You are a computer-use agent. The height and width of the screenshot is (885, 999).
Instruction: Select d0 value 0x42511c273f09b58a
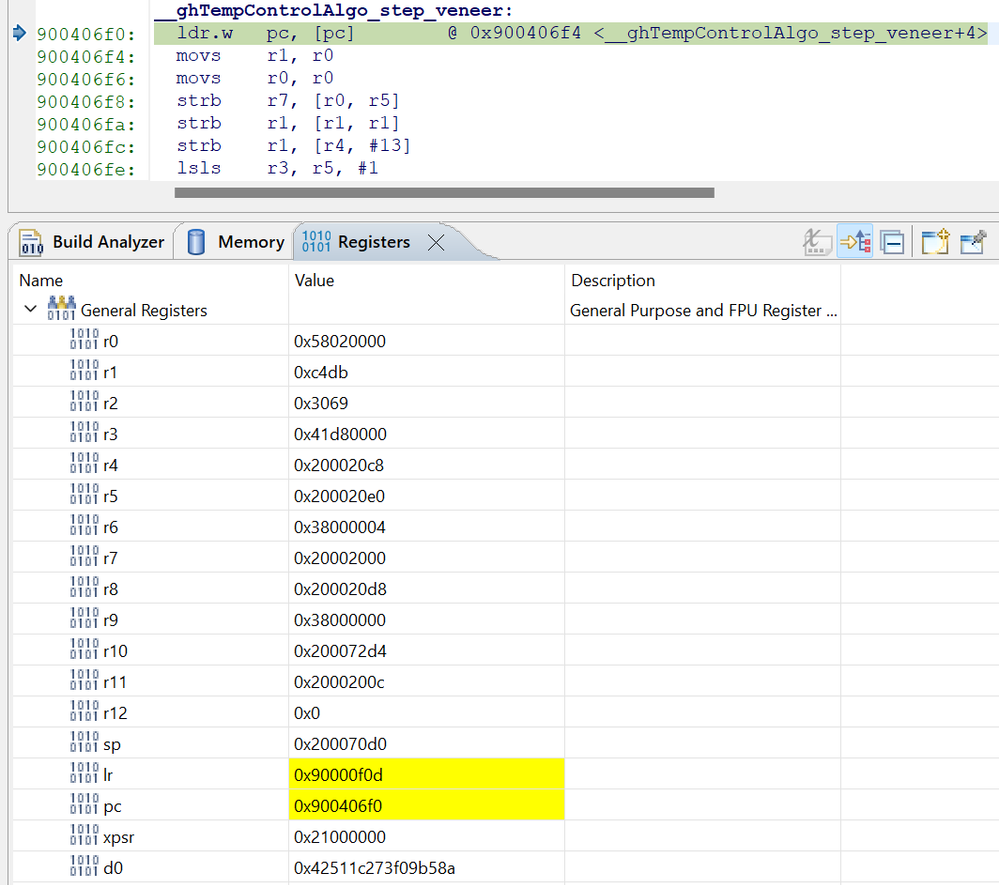374,868
